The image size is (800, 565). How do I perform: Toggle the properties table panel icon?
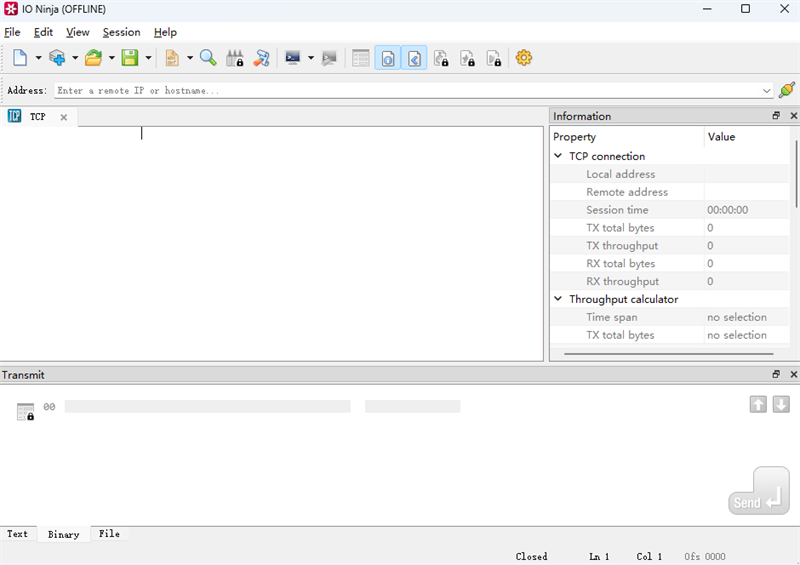pyautogui.click(x=361, y=58)
